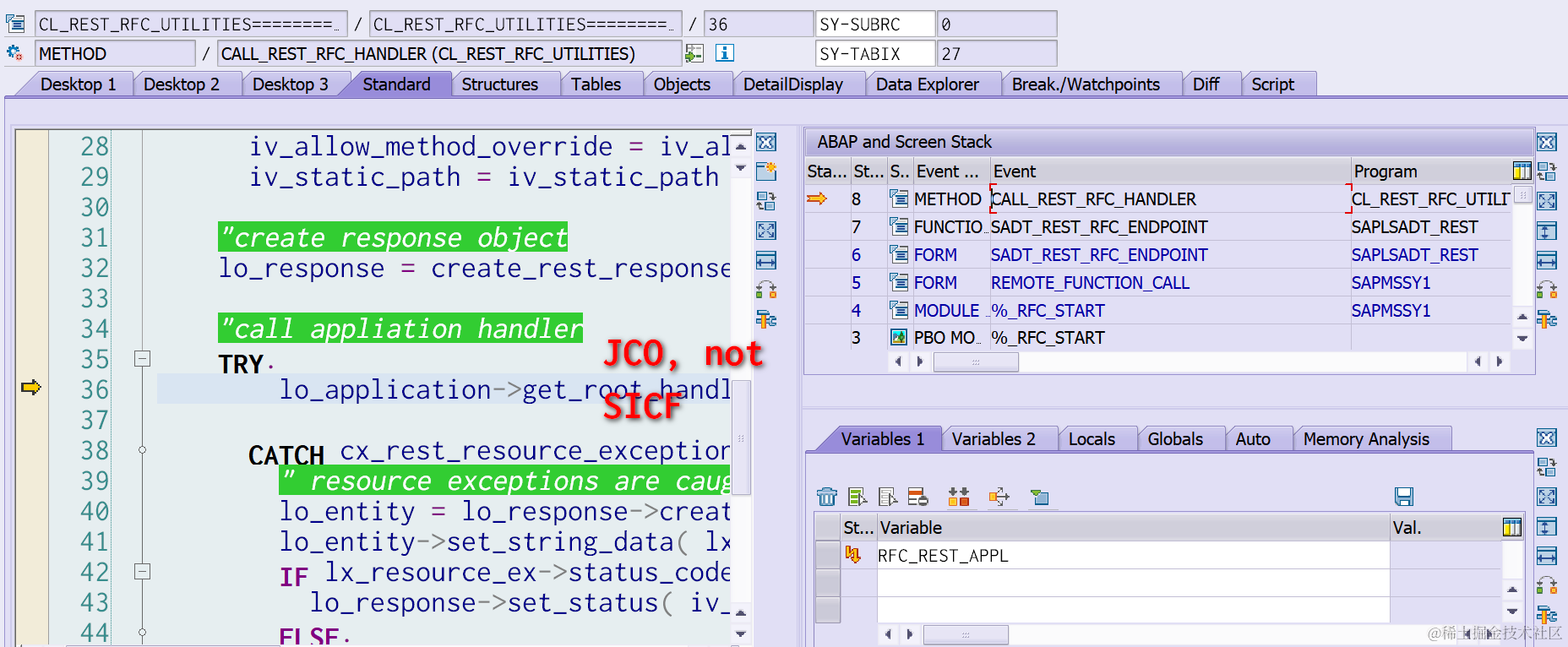Open column layout settings for the ABAP stack table
The image size is (1568, 647).
(x=1522, y=171)
